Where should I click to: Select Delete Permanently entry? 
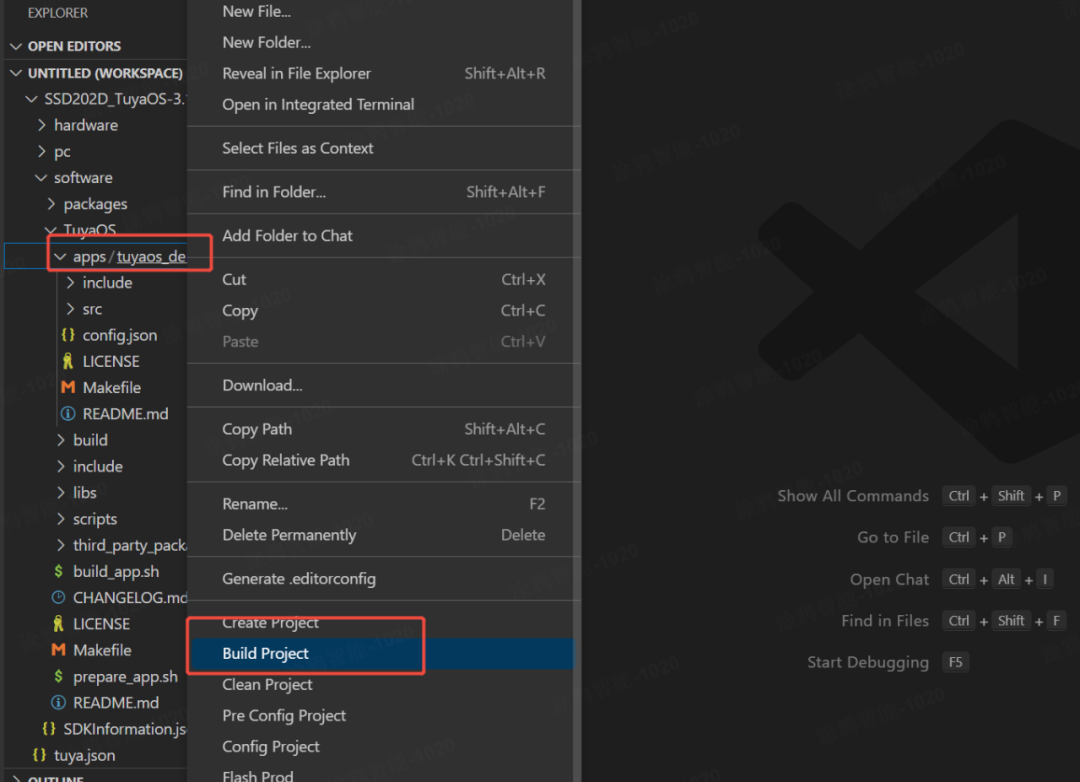(383, 535)
